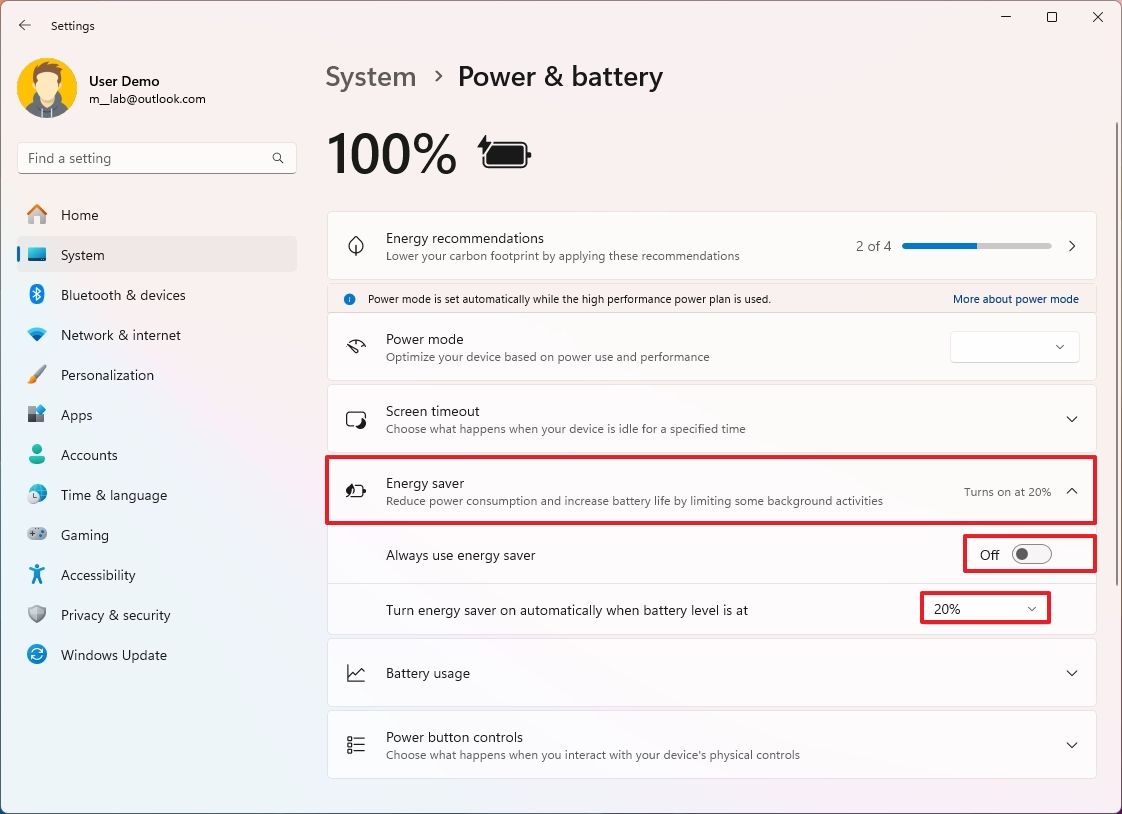1122x814 pixels.
Task: Open More about power mode link
Action: 1016,299
